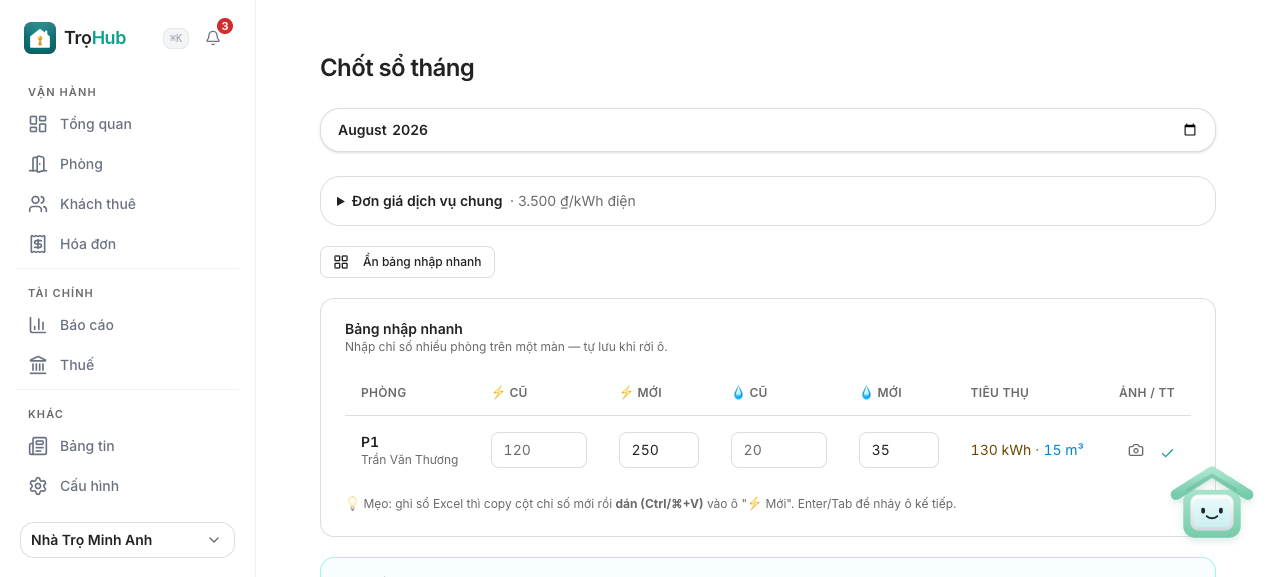Click the TIÊU THỤ column header
Screen dimensions: 1280x577
coord(1000,393)
